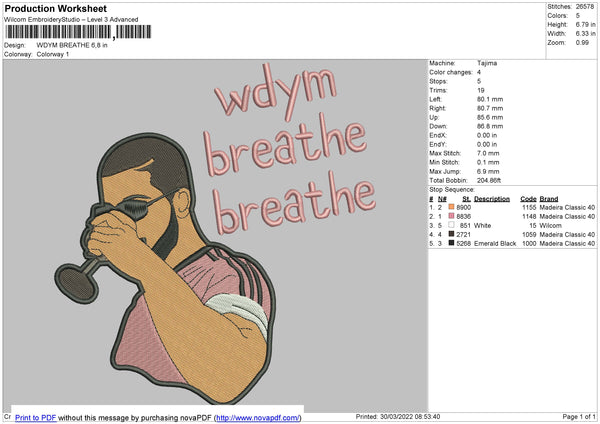Click the Total Bobbin value 204.86ft
The image size is (600, 424).
click(x=489, y=181)
